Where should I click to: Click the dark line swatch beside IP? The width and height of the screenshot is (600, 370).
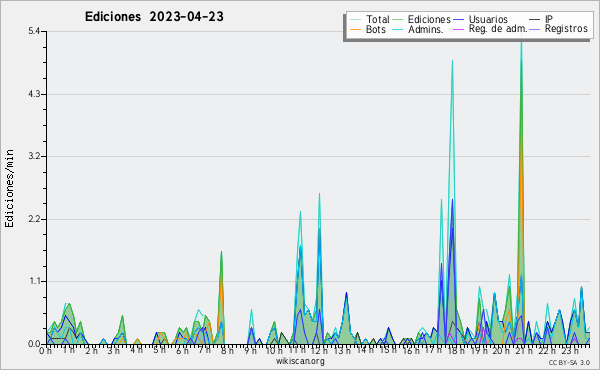point(535,19)
